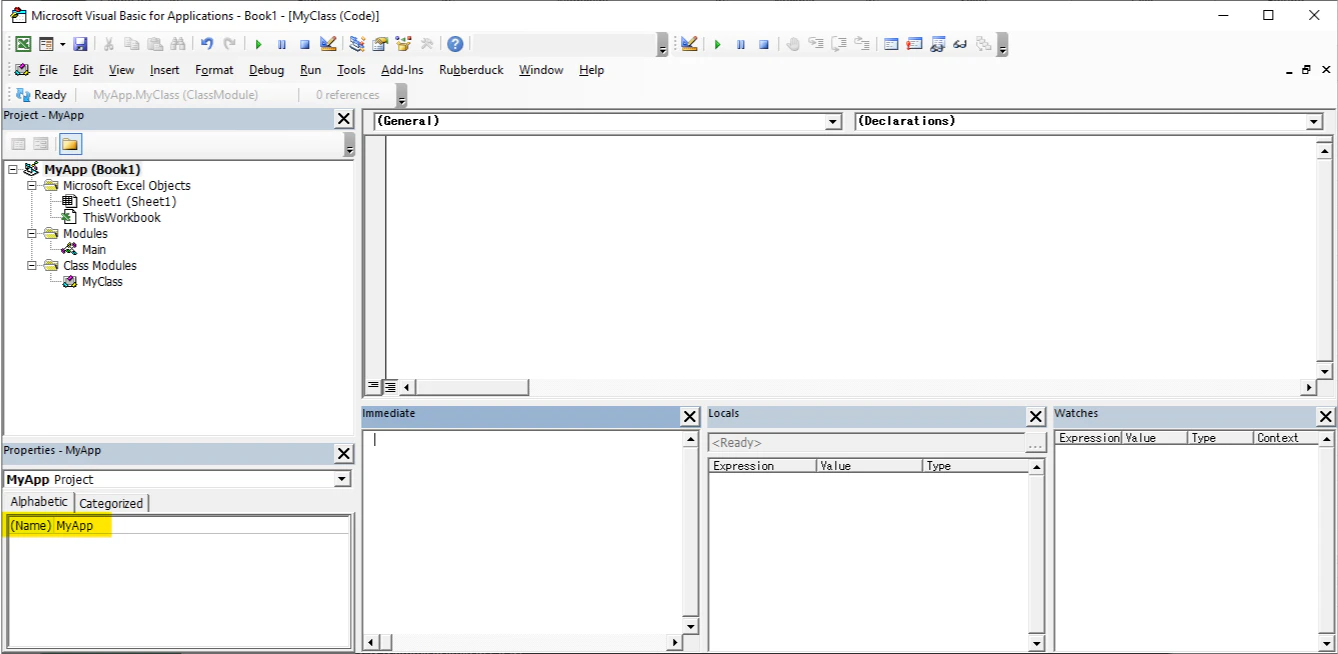Open the Project Explorer toolbar icon
The height and width of the screenshot is (654, 1338).
357,44
